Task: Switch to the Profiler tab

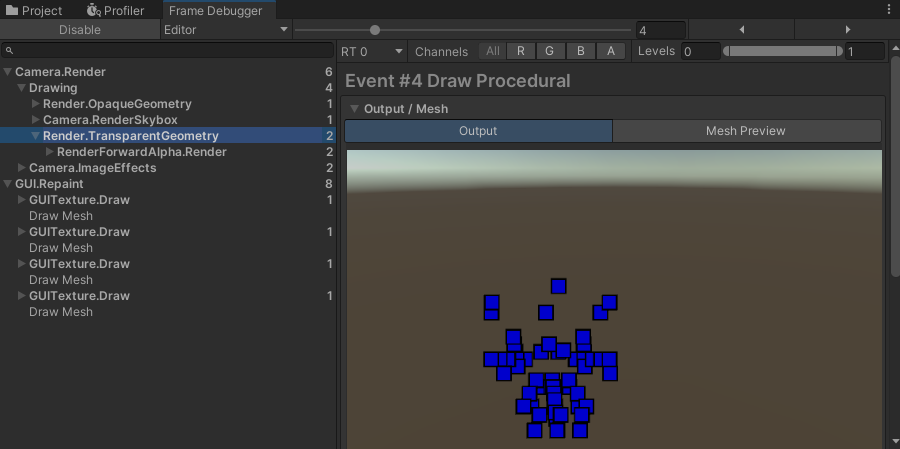Action: coord(115,10)
